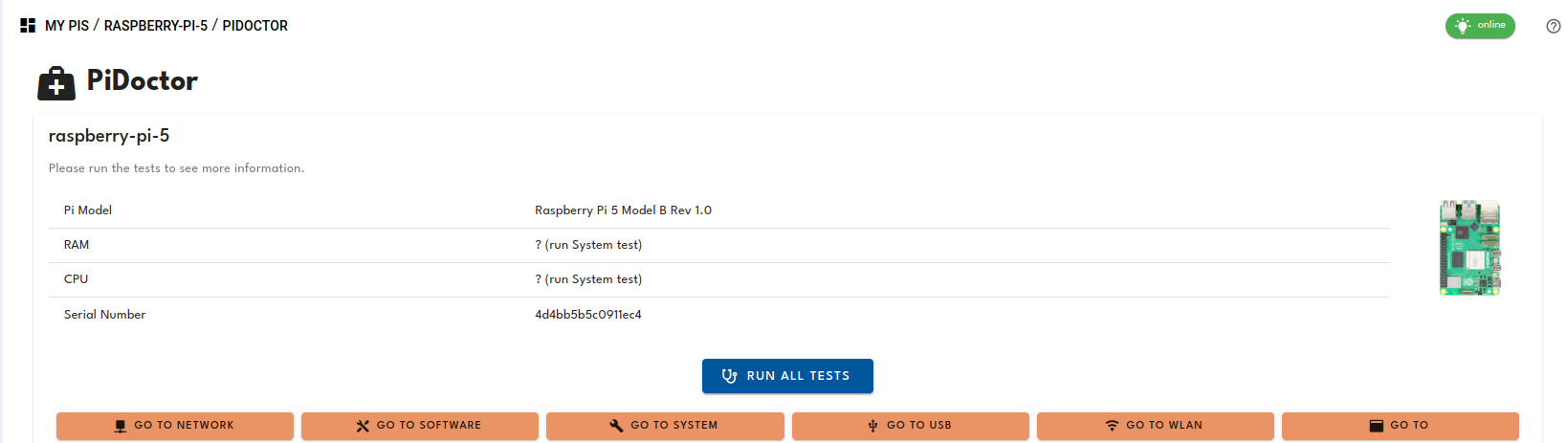Click the PiDoctor medical kit logo
The height and width of the screenshot is (443, 1568).
[56, 83]
